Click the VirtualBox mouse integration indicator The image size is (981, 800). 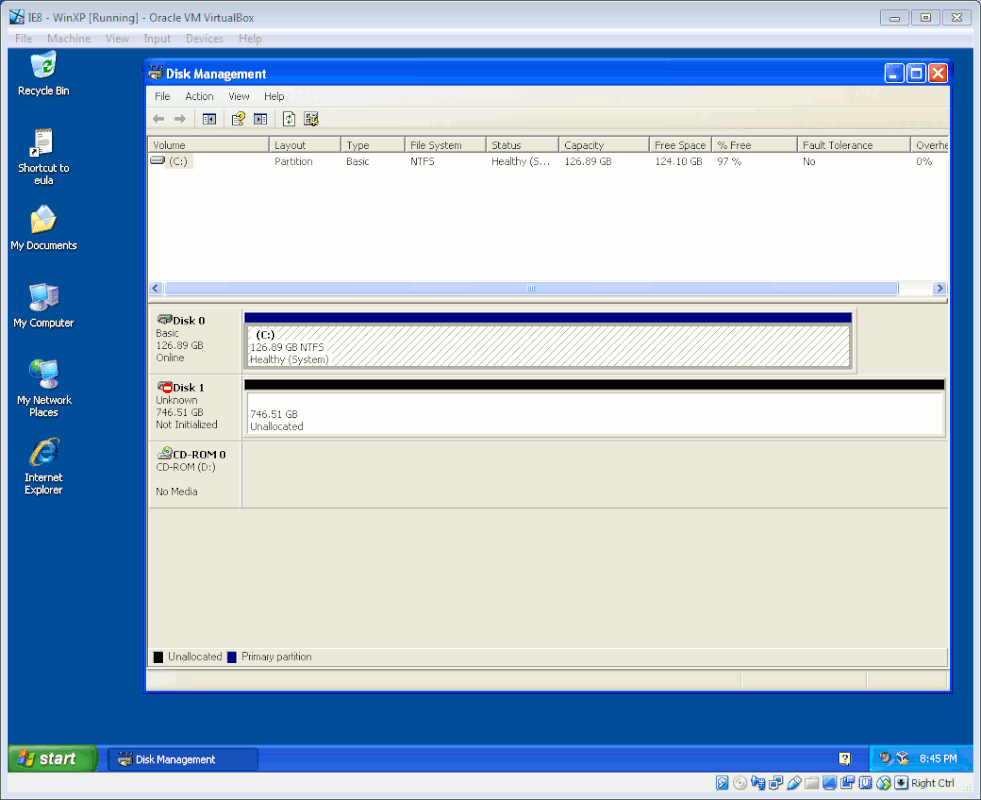coord(883,782)
